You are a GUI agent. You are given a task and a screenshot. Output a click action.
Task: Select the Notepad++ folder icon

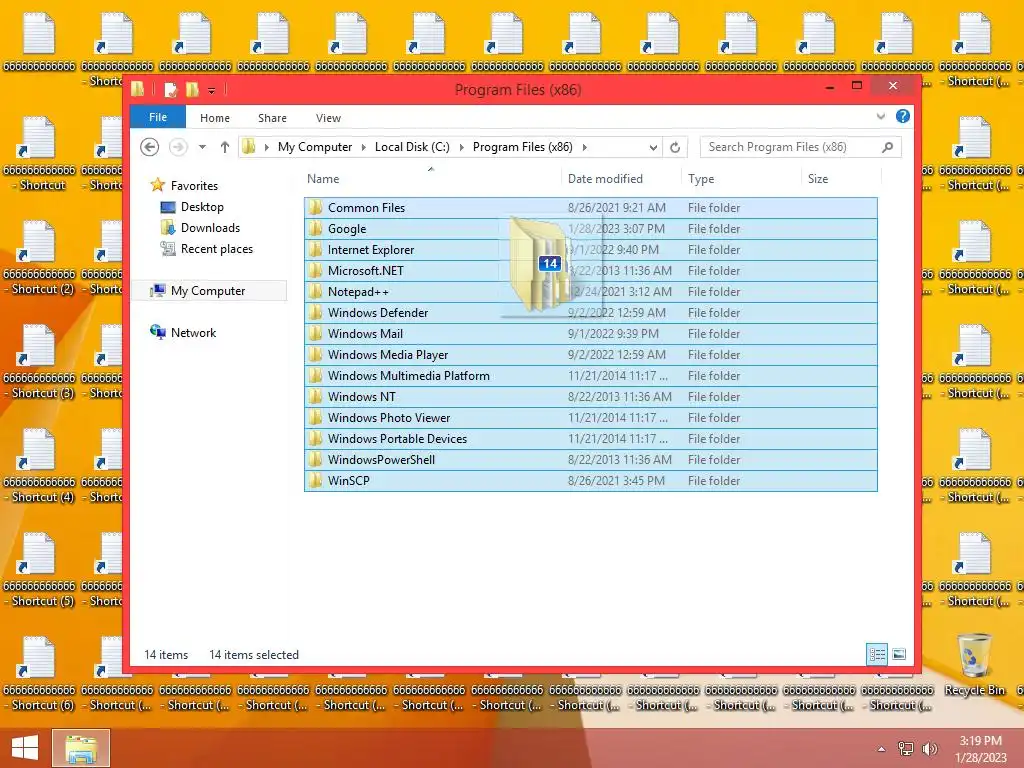tap(316, 291)
